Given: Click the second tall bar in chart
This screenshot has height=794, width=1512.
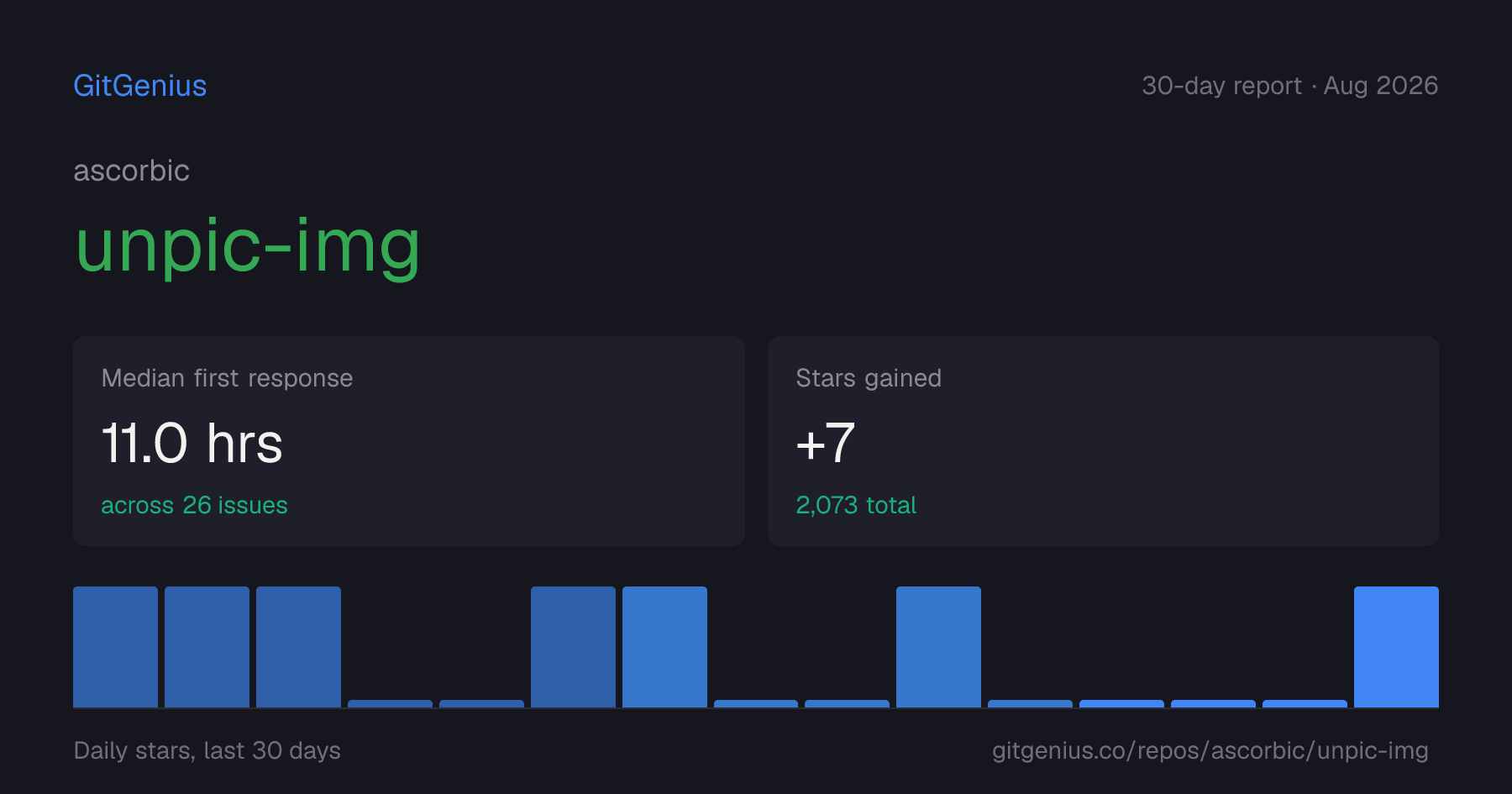Looking at the screenshot, I should [207, 647].
